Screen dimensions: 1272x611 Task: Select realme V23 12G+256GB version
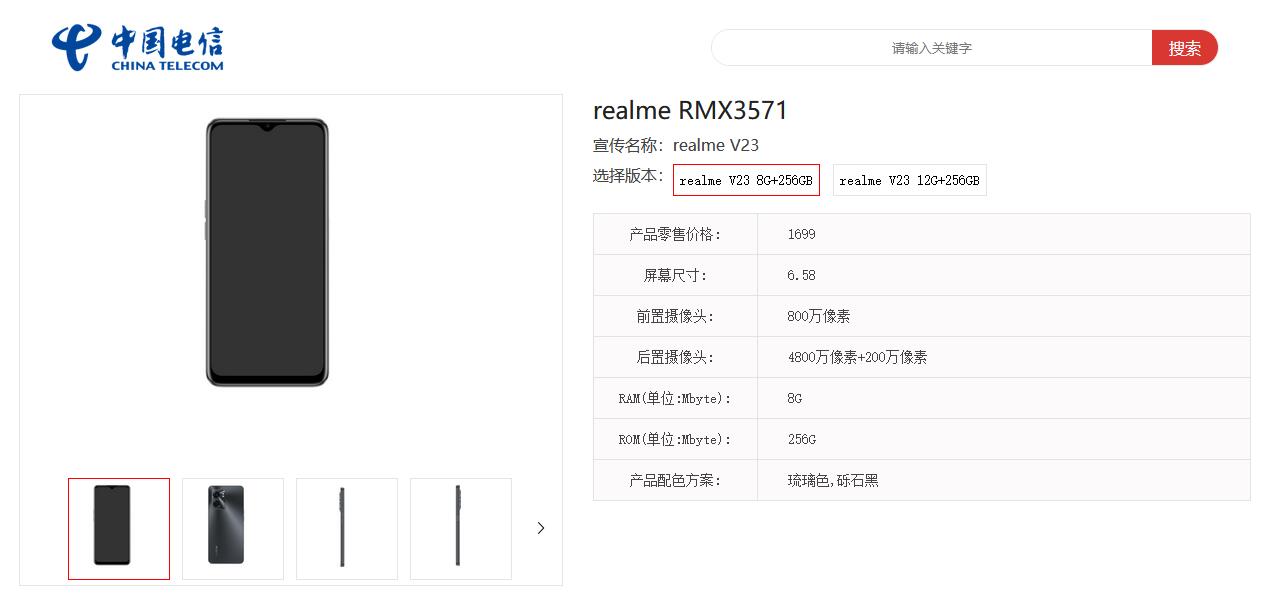tap(910, 180)
